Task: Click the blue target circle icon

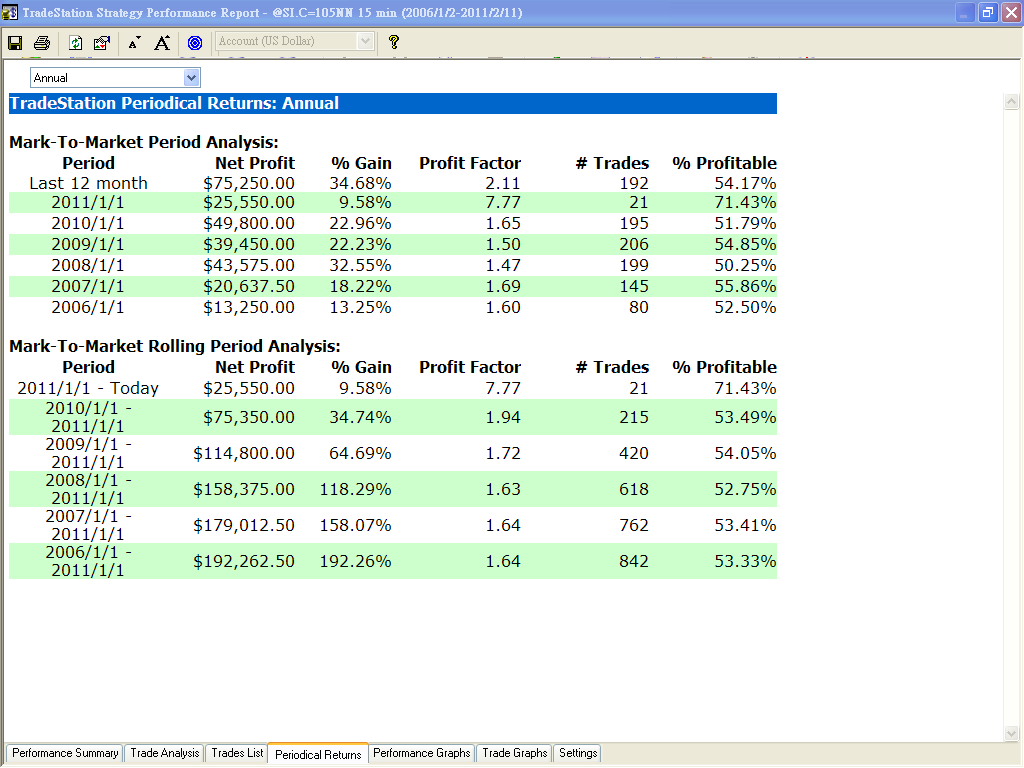Action: (195, 43)
